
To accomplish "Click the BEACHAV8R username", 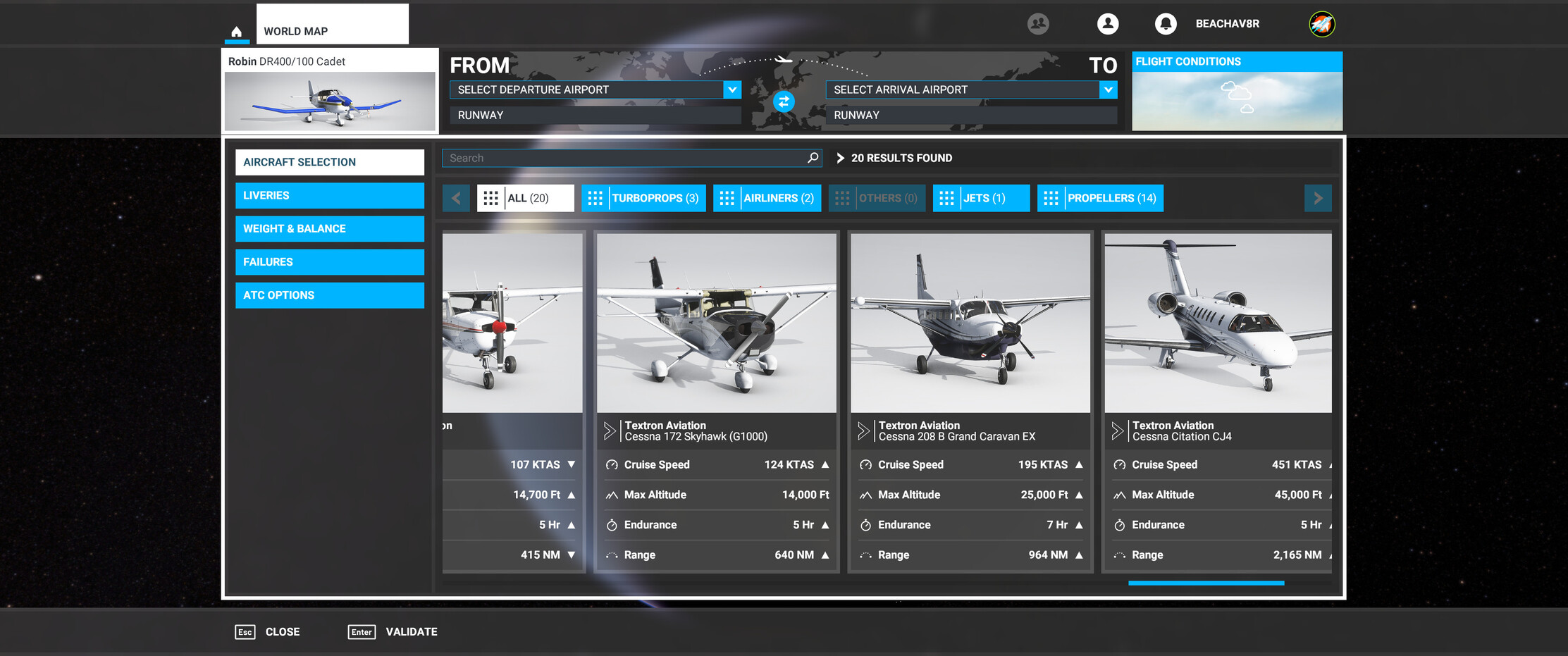I will (x=1227, y=24).
